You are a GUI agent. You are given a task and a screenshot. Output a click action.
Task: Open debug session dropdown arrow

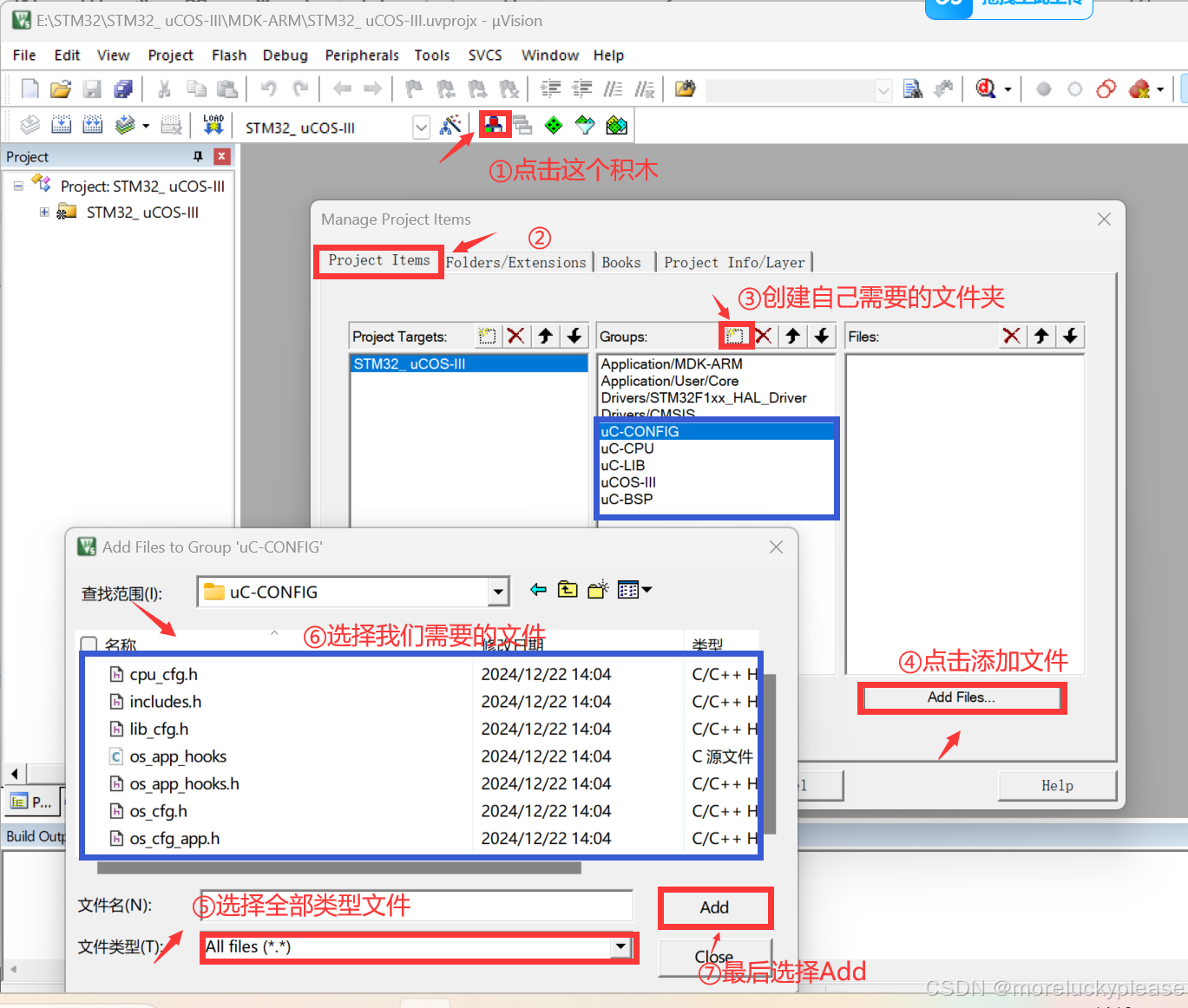(1008, 89)
